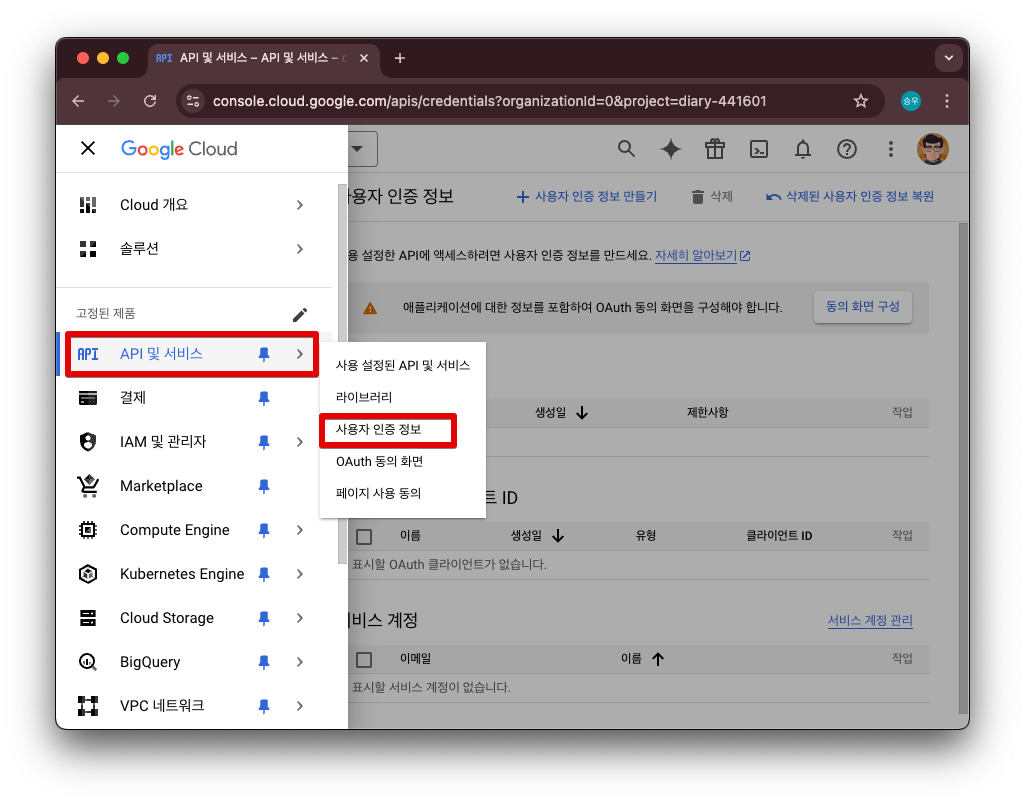Click 사용자 인증 정보 만들기 button
Screen dimensions: 1025x803
point(587,196)
